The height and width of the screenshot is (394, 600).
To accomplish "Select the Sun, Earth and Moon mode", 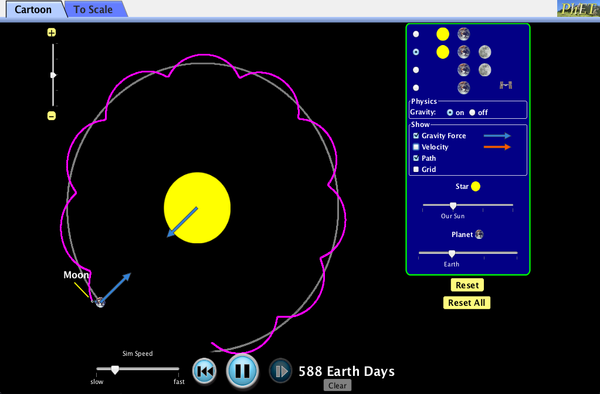I will (416, 52).
